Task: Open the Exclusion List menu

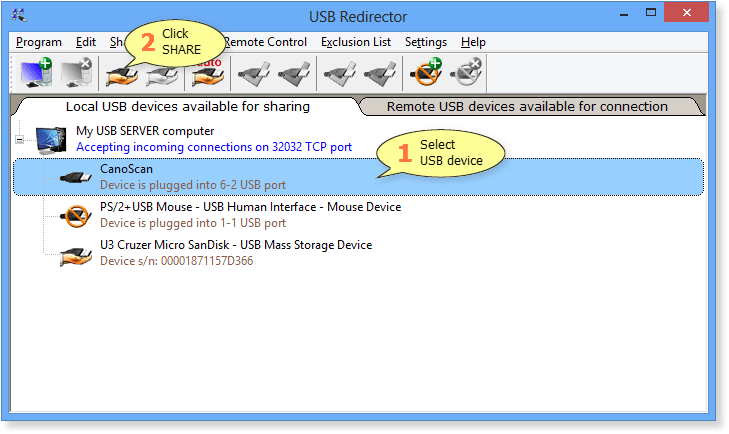Action: pos(356,42)
